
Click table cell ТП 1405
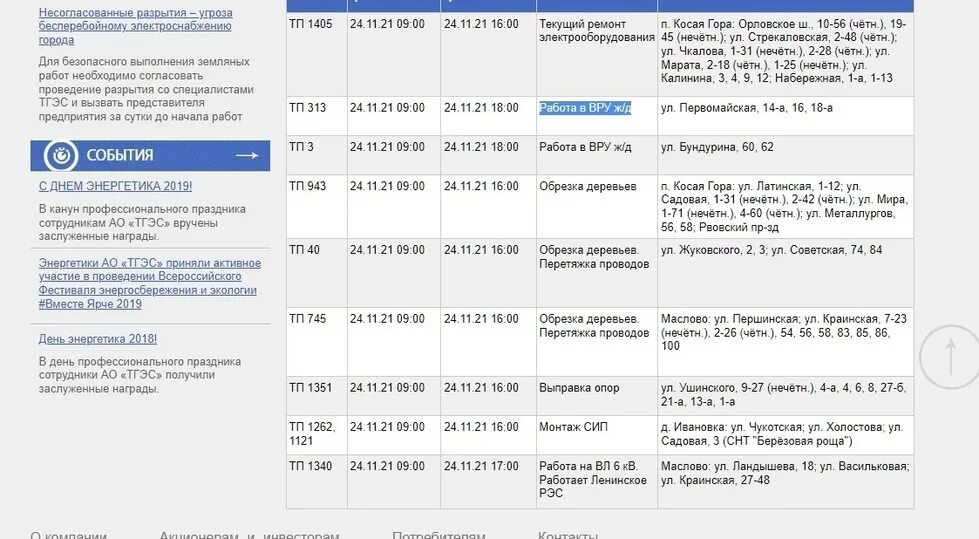point(317,54)
